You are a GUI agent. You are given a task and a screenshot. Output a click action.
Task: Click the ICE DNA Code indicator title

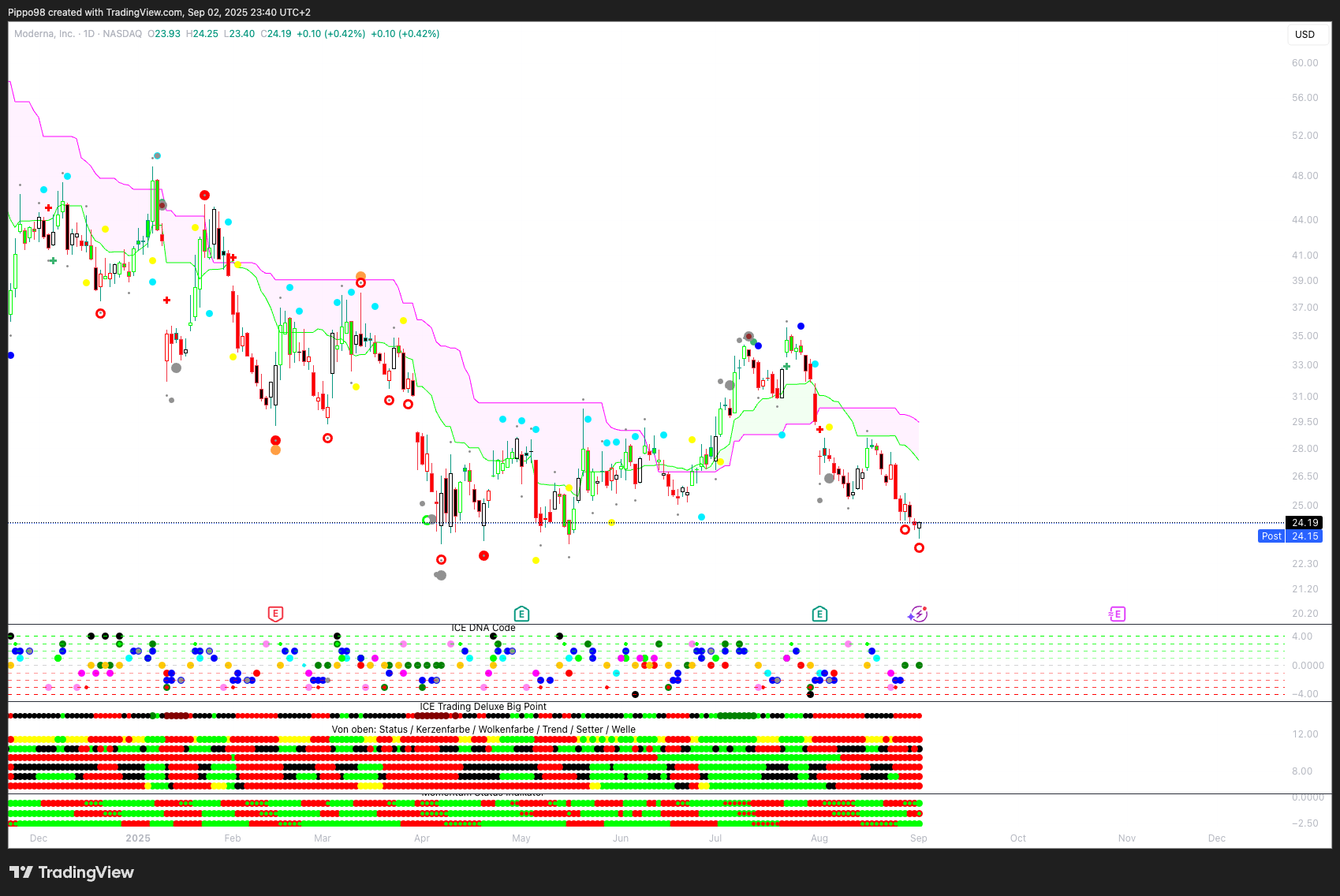[483, 628]
